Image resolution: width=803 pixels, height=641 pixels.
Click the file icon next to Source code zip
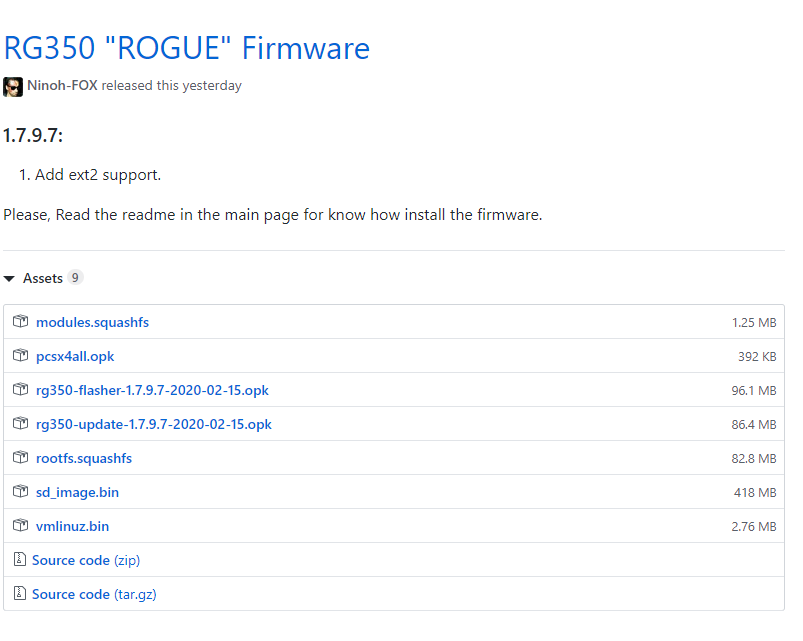(x=20, y=559)
